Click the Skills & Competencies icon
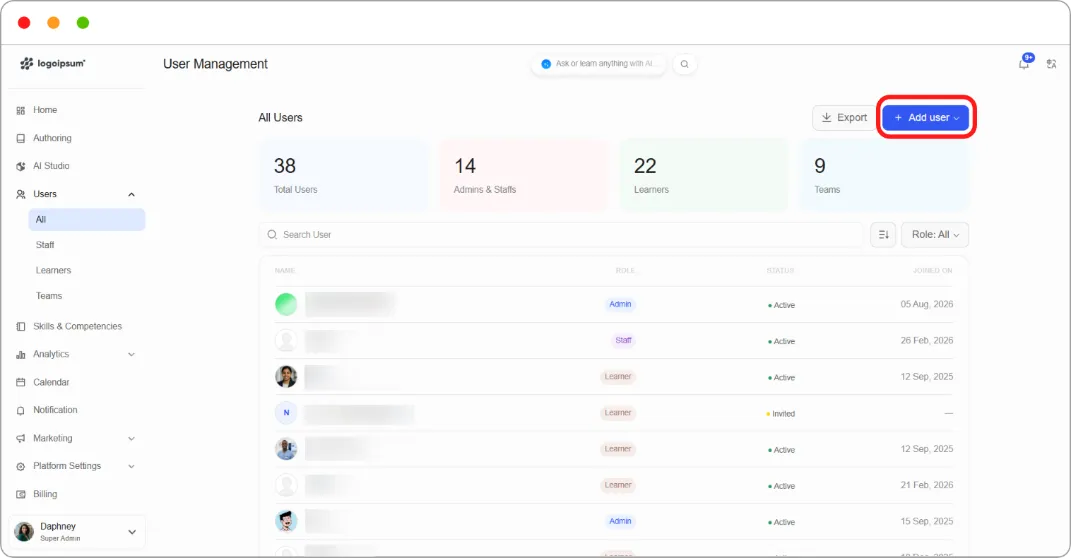 20,326
